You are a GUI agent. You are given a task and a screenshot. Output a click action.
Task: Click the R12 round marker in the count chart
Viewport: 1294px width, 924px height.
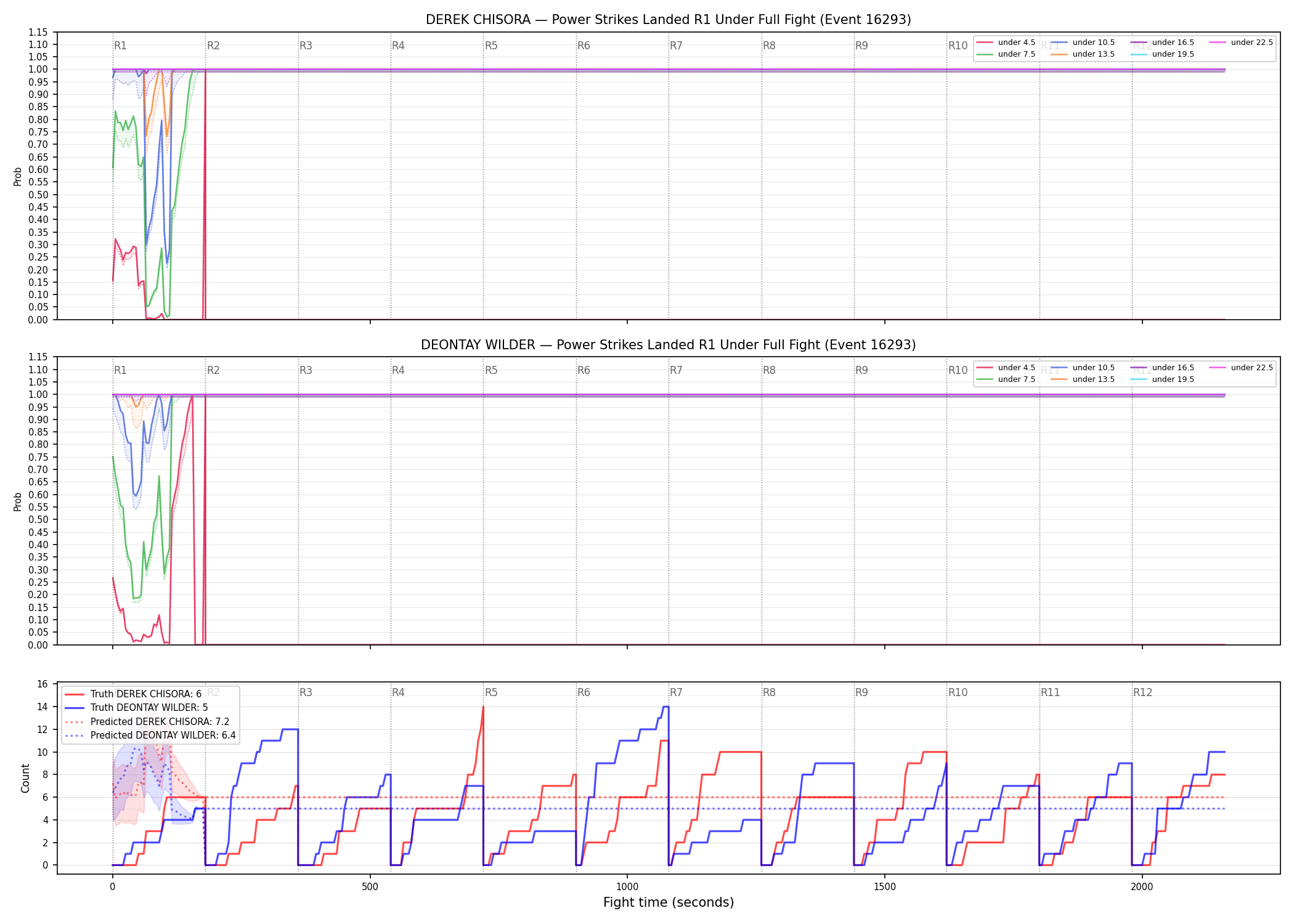pos(1142,692)
